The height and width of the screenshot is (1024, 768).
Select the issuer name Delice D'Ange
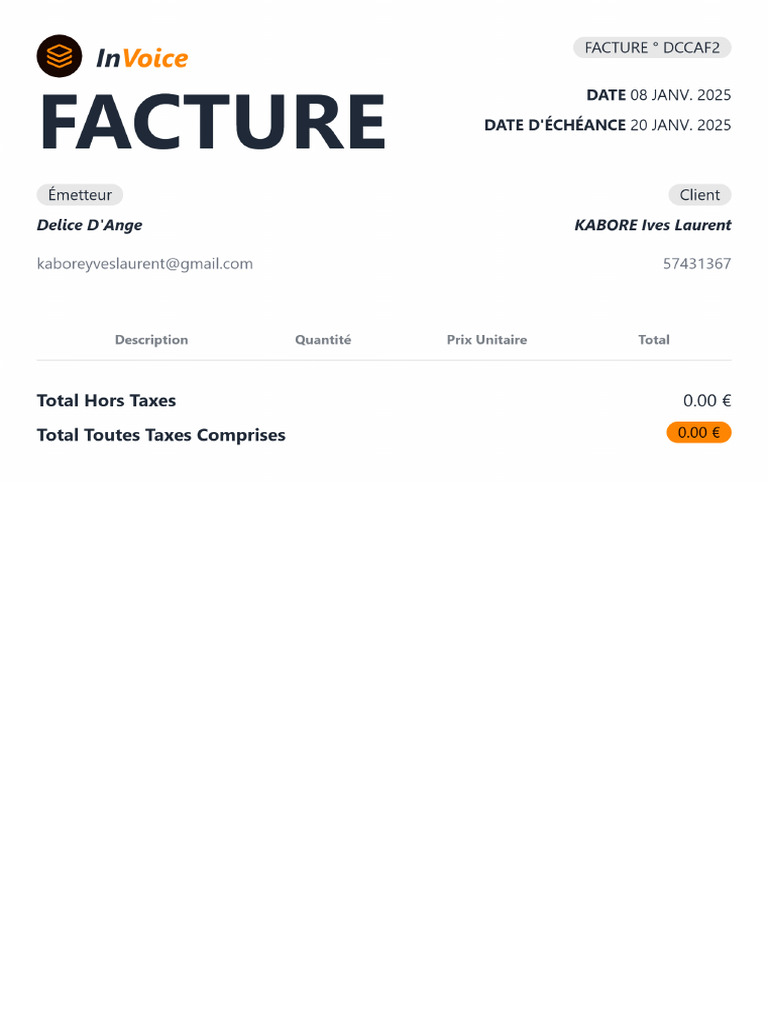tap(90, 225)
